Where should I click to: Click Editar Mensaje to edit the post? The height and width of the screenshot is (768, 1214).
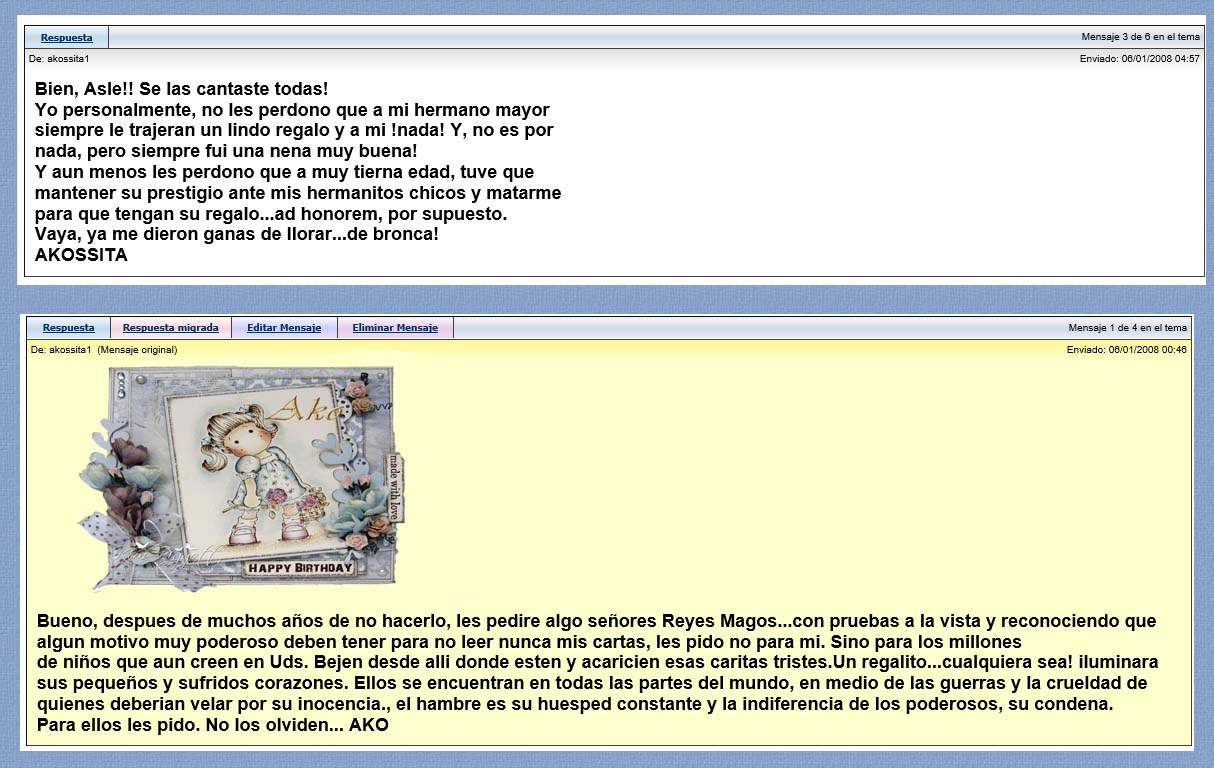pos(284,328)
